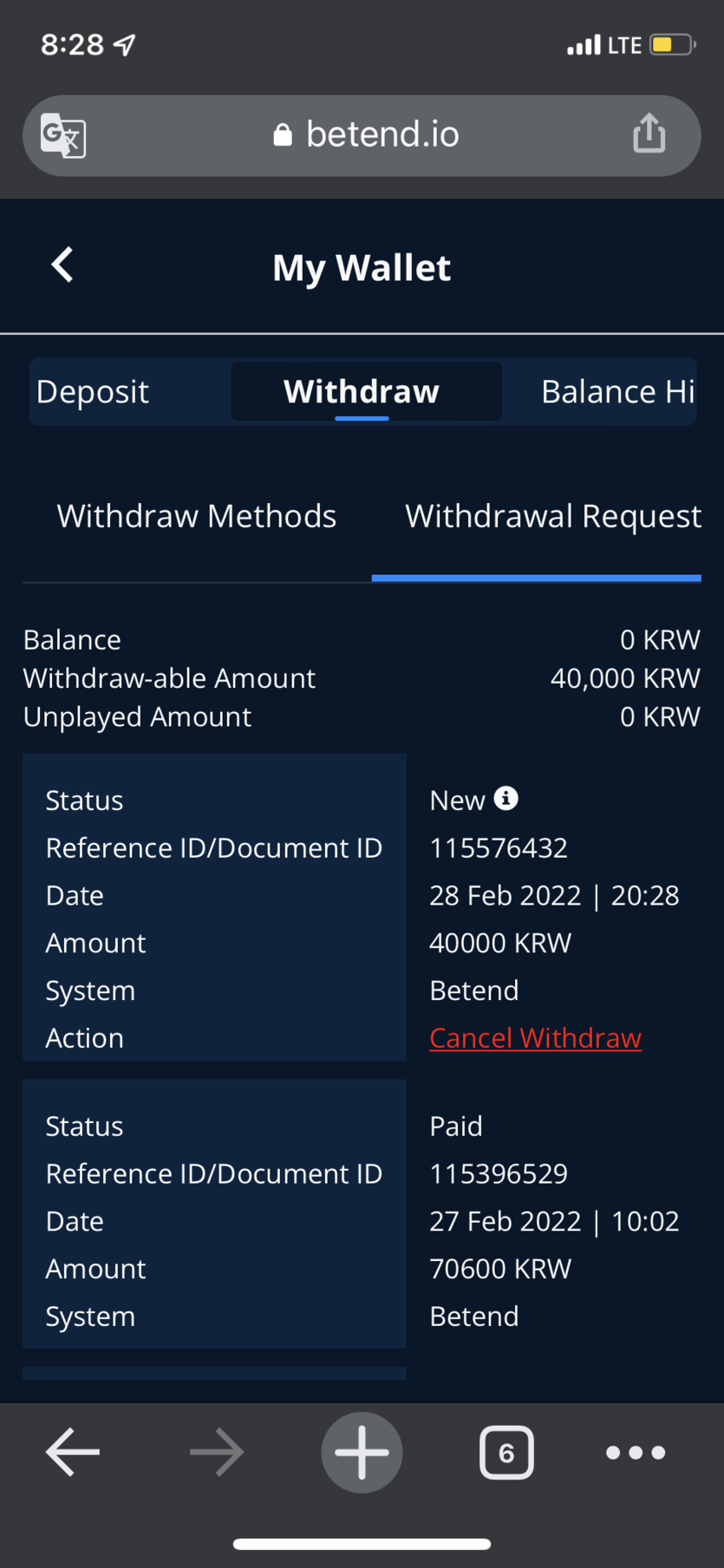Image resolution: width=724 pixels, height=1568 pixels.
Task: Tap the 70600 KRW amount
Action: pos(500,1269)
